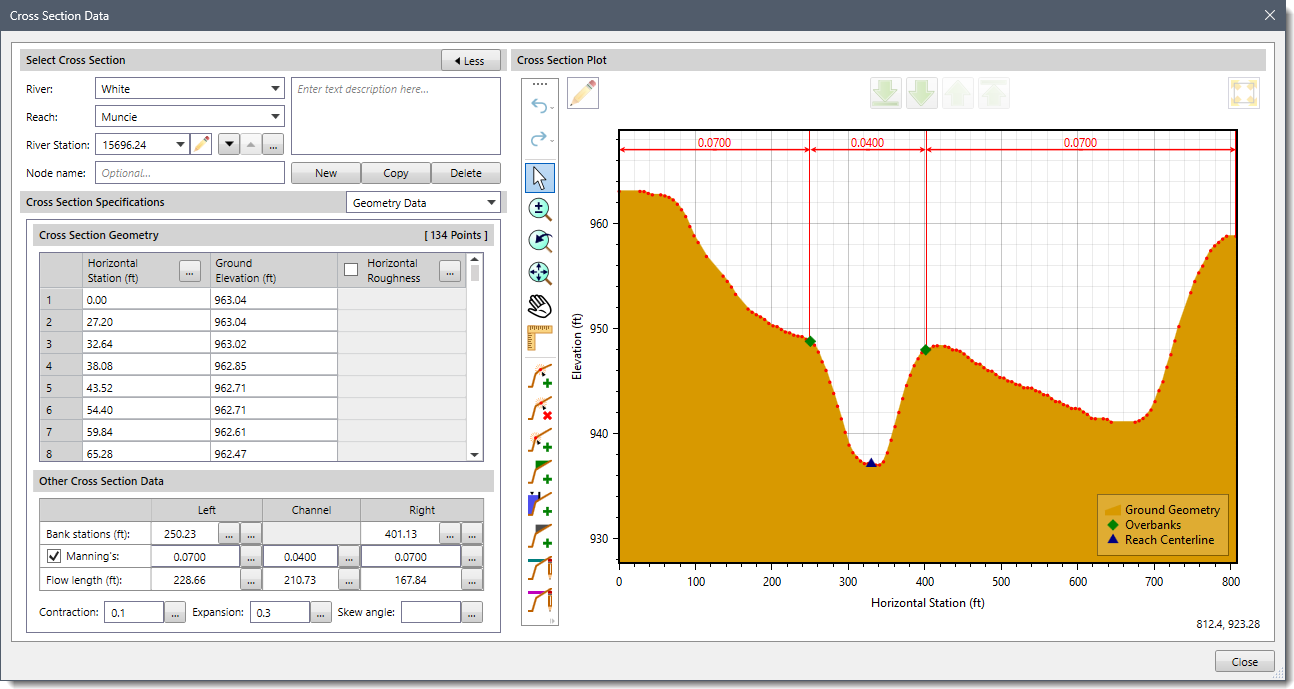Select the teal line pencil edit tool

tap(540, 568)
